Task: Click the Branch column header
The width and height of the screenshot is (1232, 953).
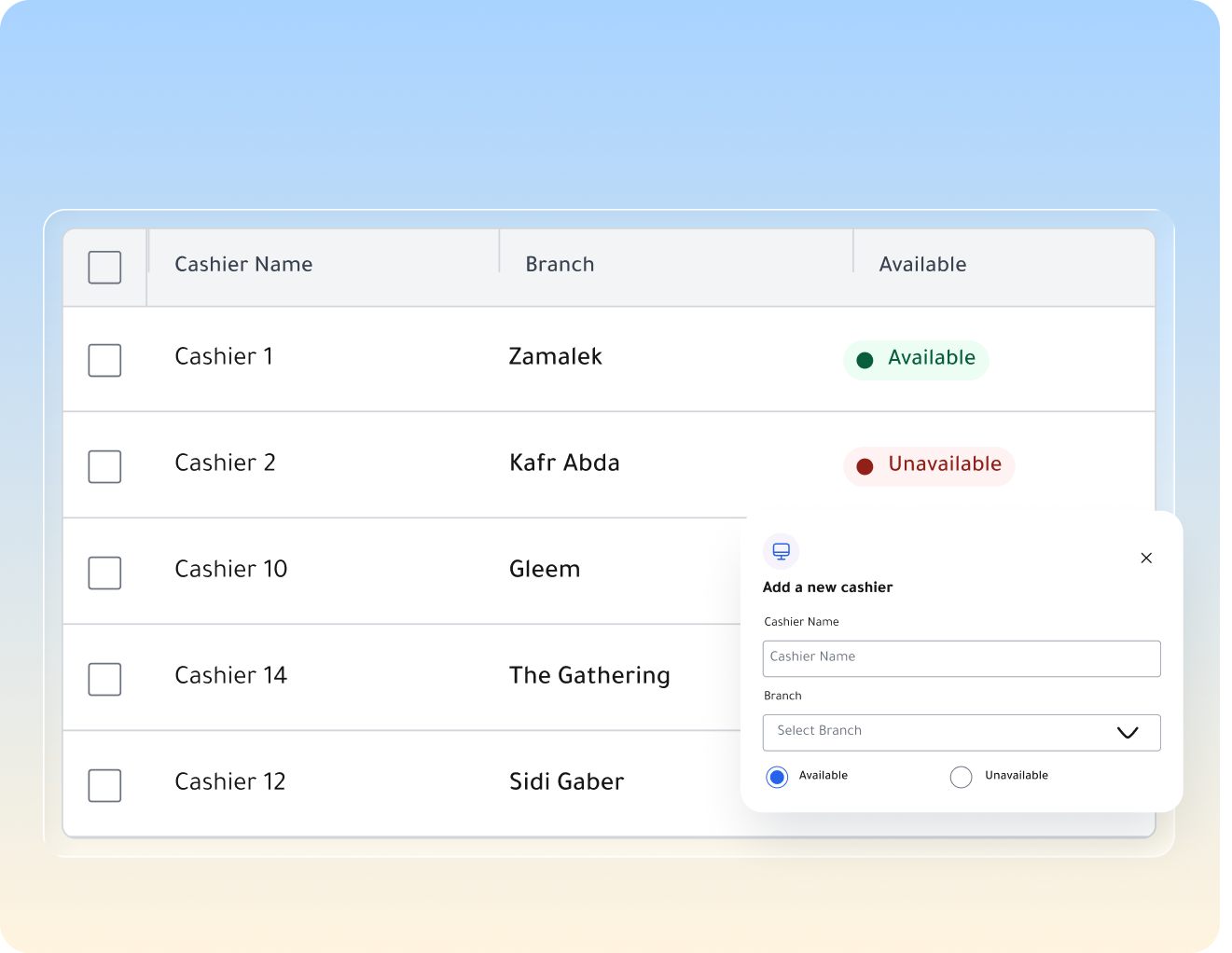Action: click(560, 265)
